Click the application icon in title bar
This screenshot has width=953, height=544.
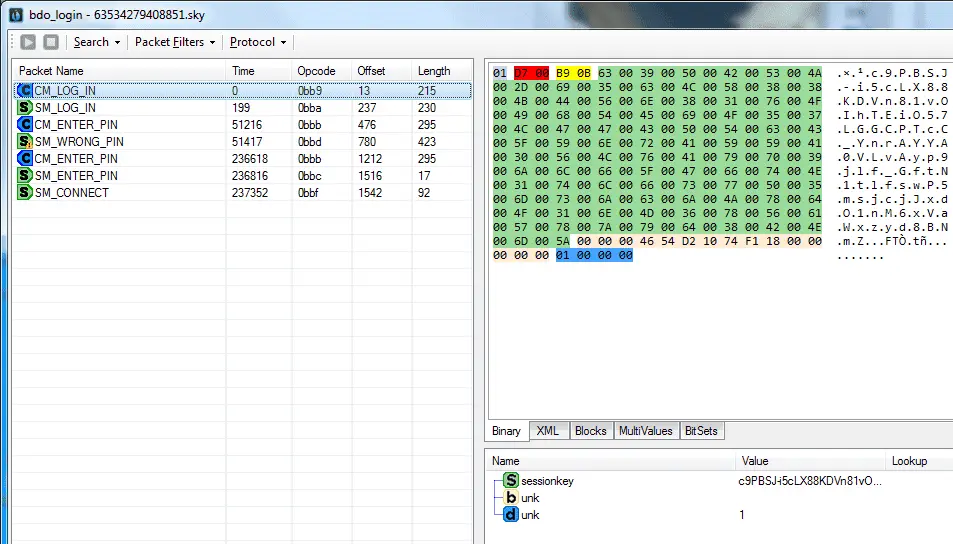click(16, 15)
